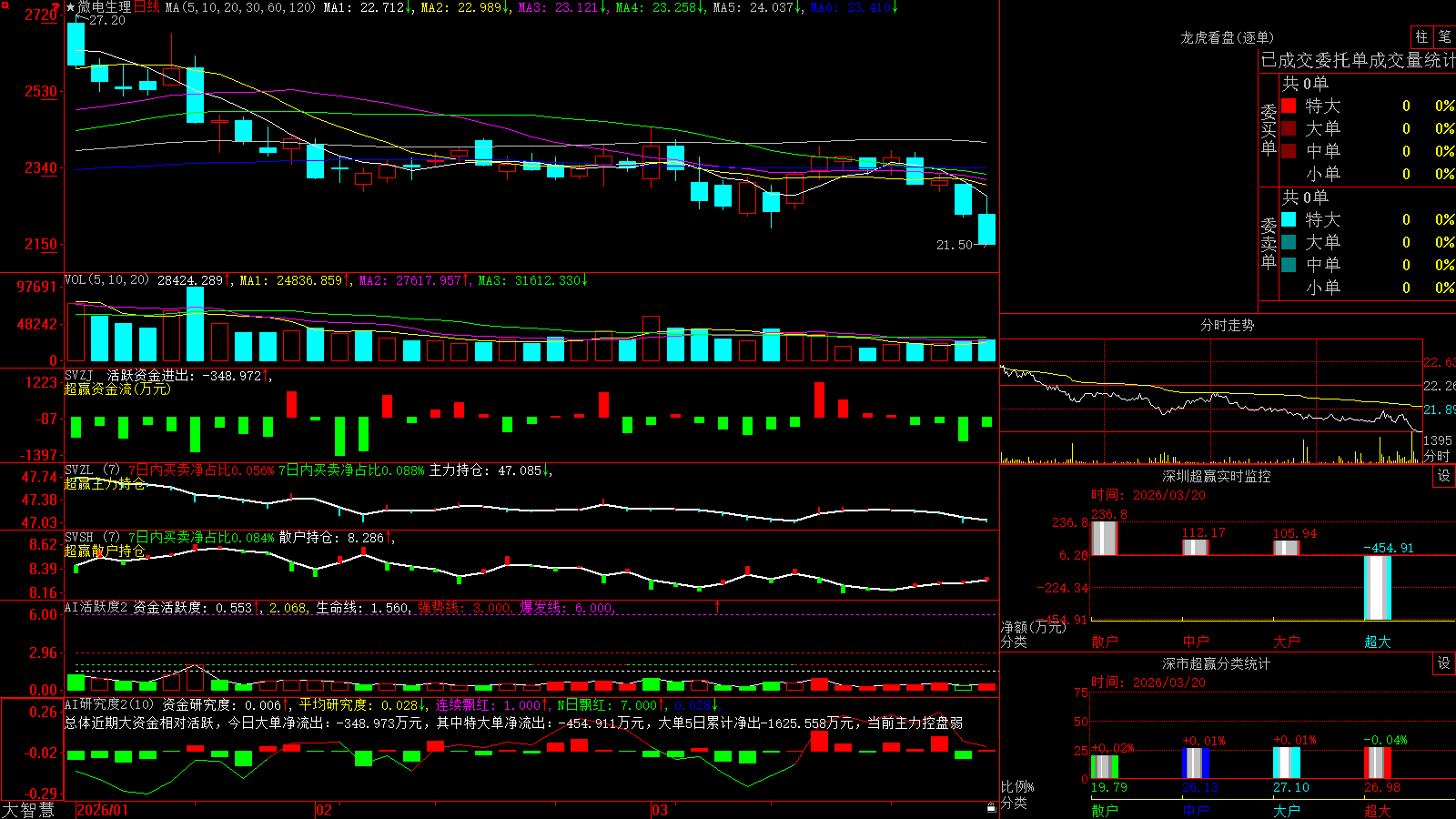
Task: Open 设 settings for 深圳超赢实时监控
Action: pos(1444,476)
